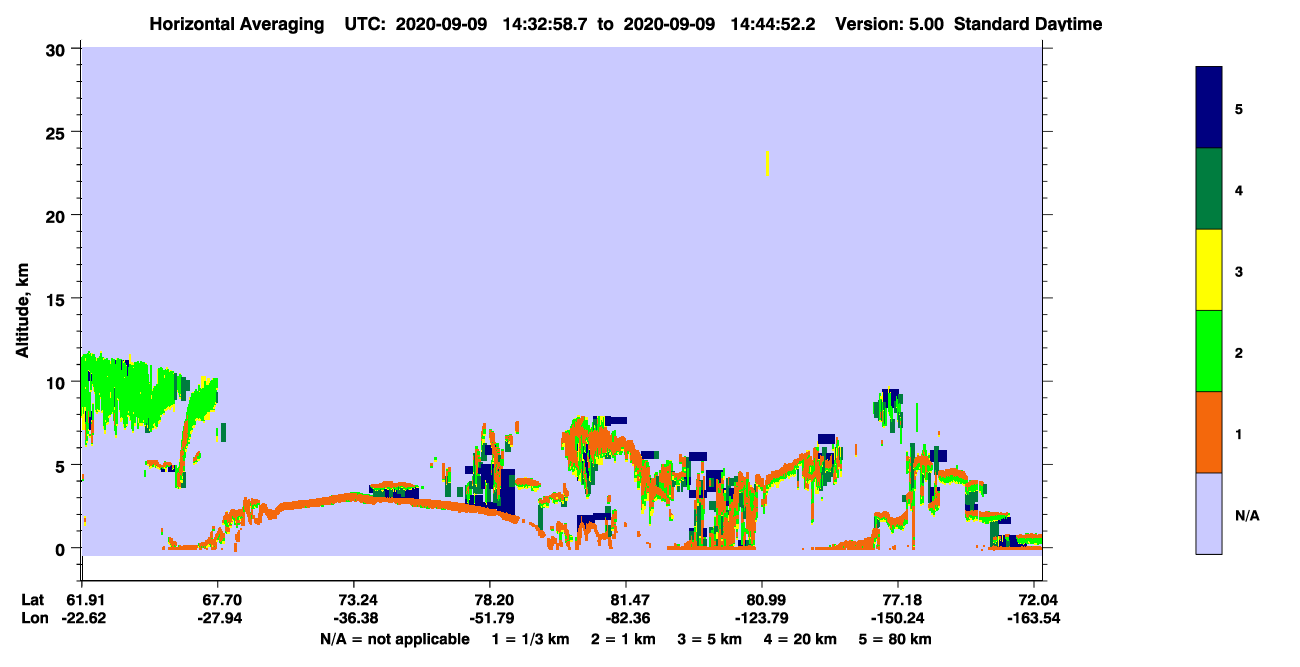Click 'Version: 5.00' in the title
The width and height of the screenshot is (1300, 667).
click(x=888, y=24)
